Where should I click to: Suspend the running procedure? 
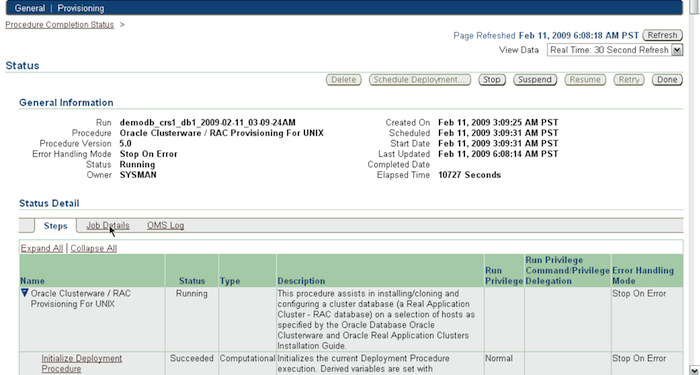(x=535, y=79)
